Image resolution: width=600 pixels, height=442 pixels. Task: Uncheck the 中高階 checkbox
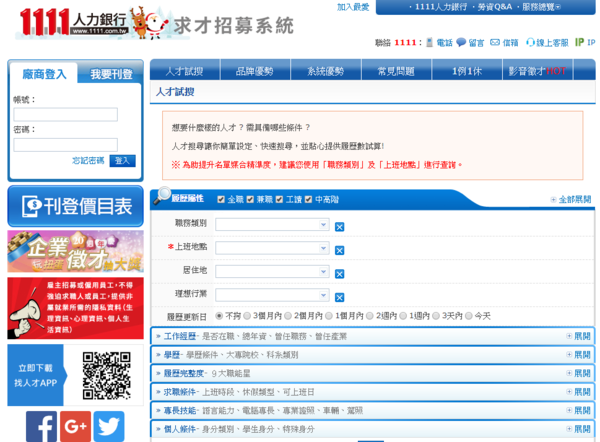tap(308, 199)
